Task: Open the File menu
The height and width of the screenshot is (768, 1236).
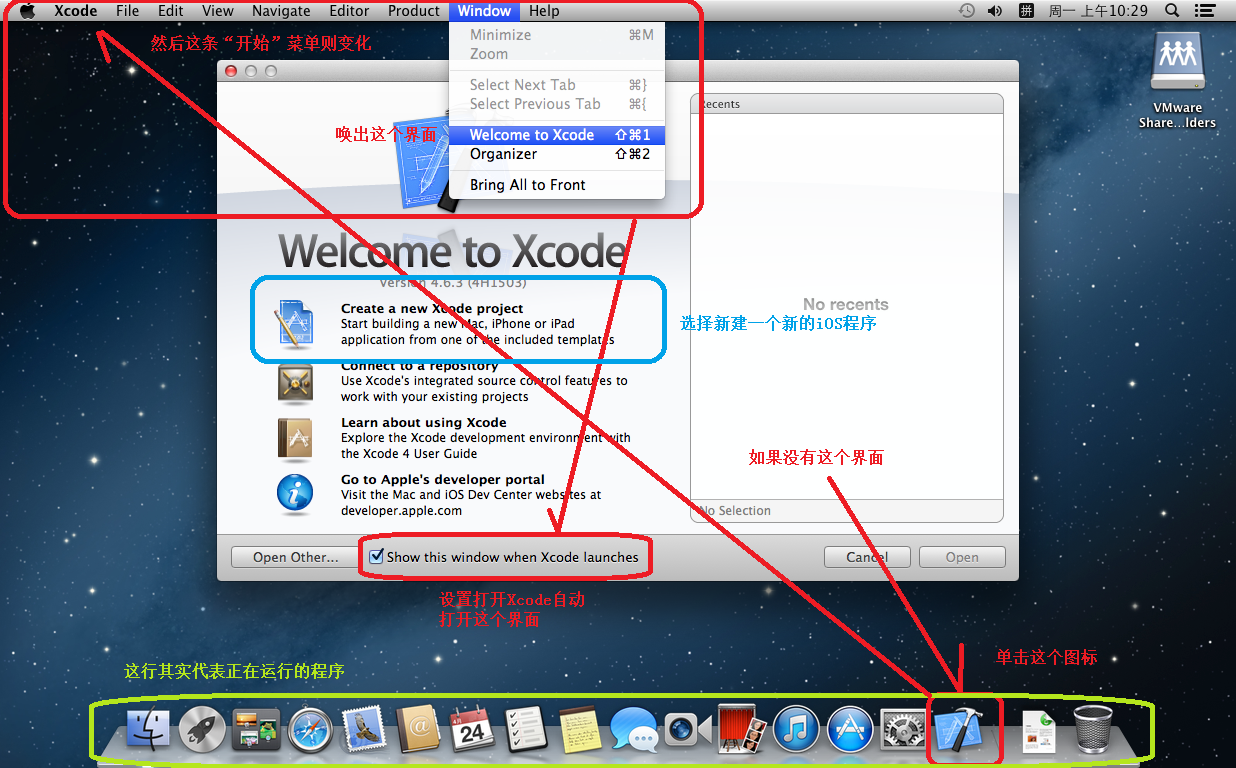Action: pyautogui.click(x=127, y=11)
